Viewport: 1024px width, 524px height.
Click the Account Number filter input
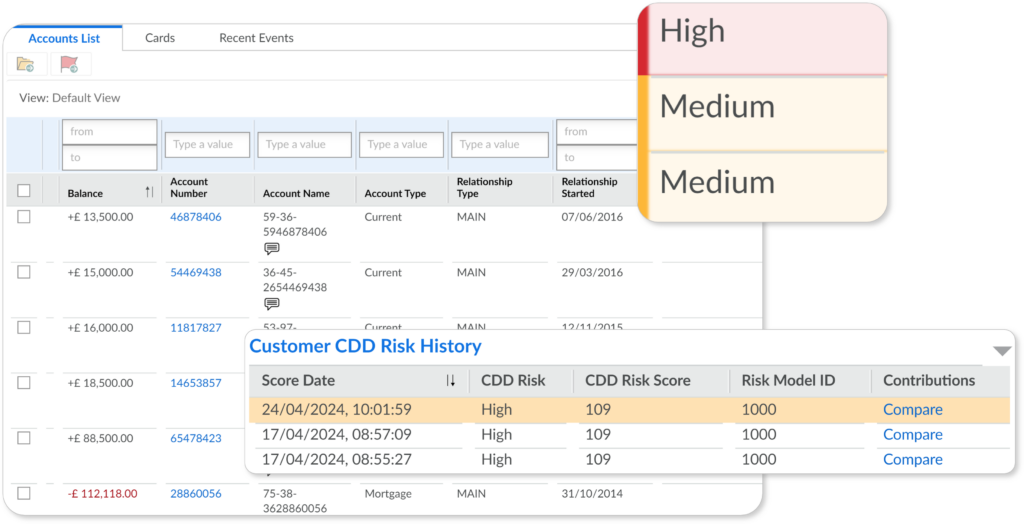click(206, 145)
